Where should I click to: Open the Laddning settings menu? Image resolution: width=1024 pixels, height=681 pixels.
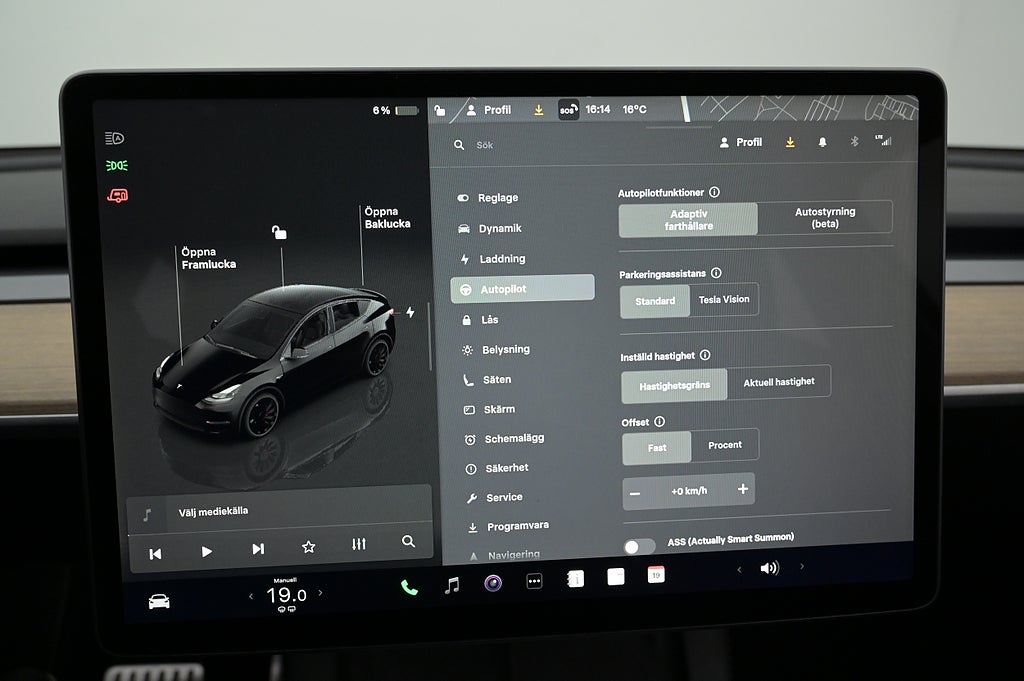[501, 259]
